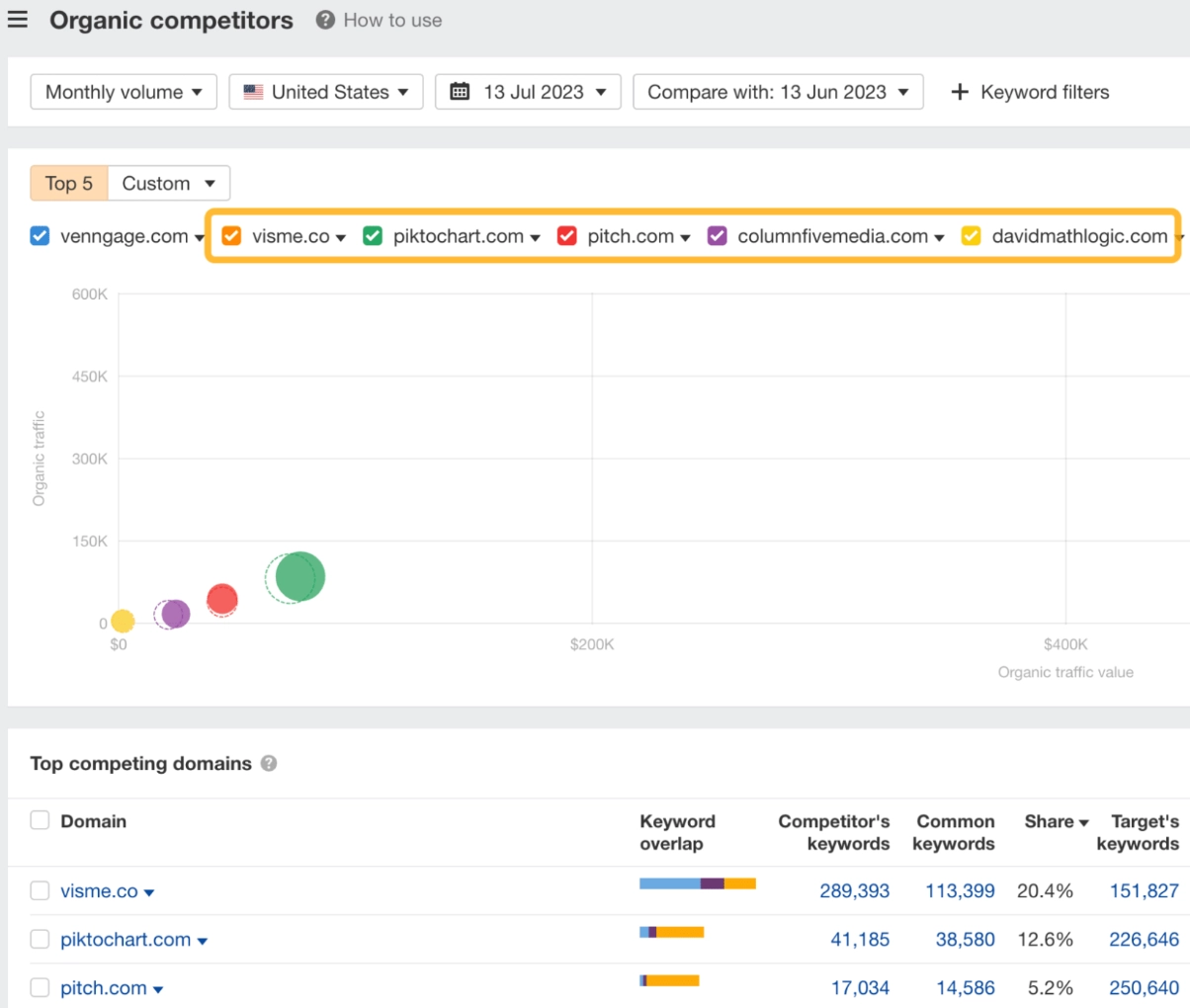This screenshot has height=1008, width=1190.
Task: Click the green piktochart bubble in chart
Action: point(299,576)
